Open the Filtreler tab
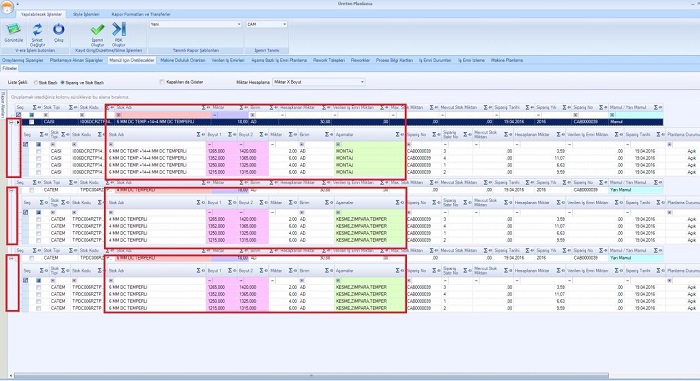 pyautogui.click(x=10, y=68)
